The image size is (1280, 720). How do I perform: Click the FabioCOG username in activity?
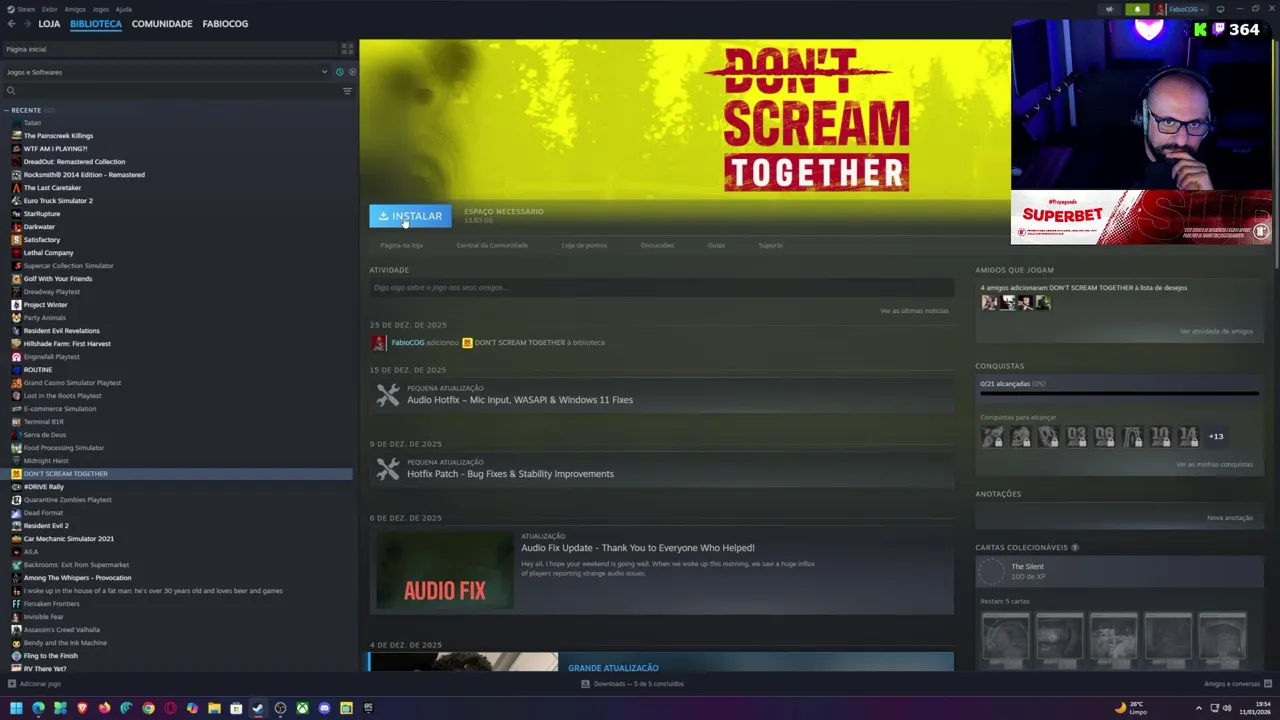coord(407,343)
